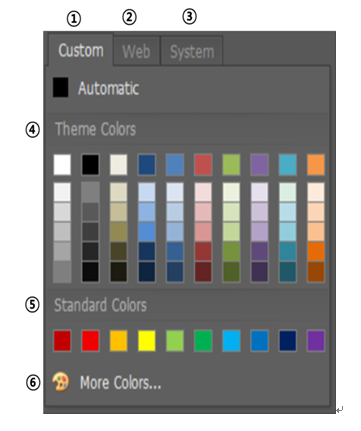Choose the purple standard color
Image resolution: width=361 pixels, height=431 pixels.
pos(316,341)
